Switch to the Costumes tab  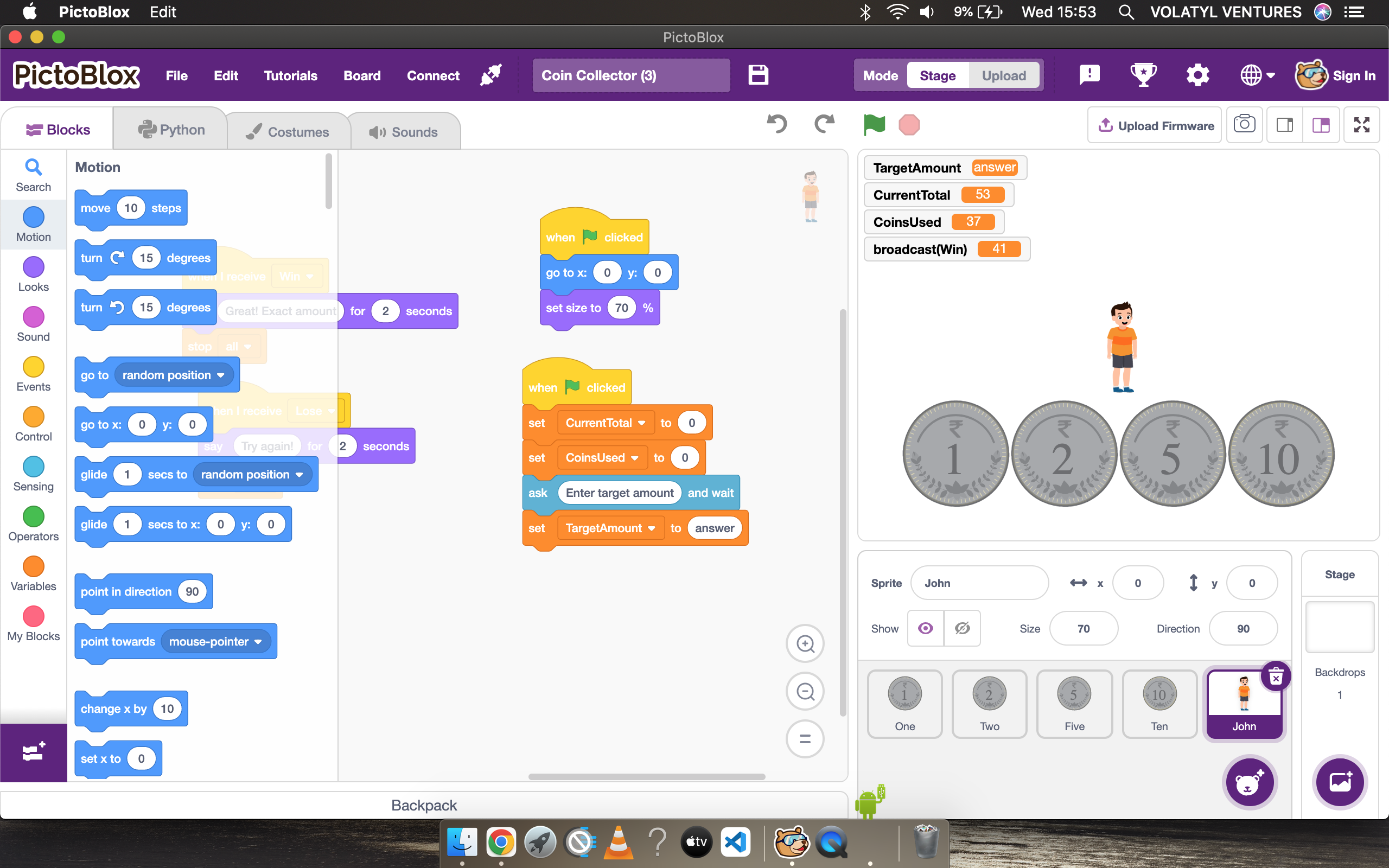tap(288, 131)
